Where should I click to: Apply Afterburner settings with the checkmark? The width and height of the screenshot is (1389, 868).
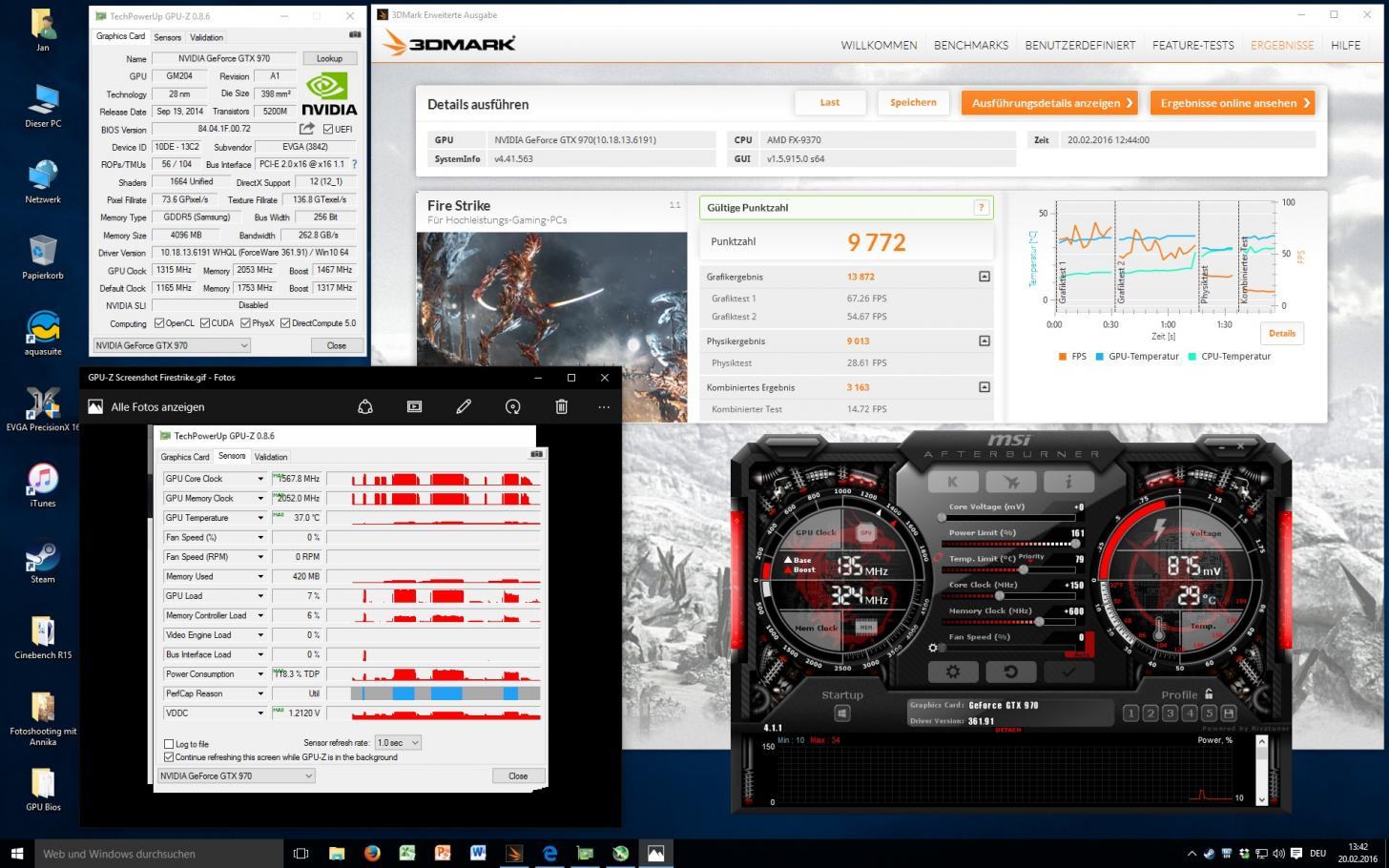1068,672
